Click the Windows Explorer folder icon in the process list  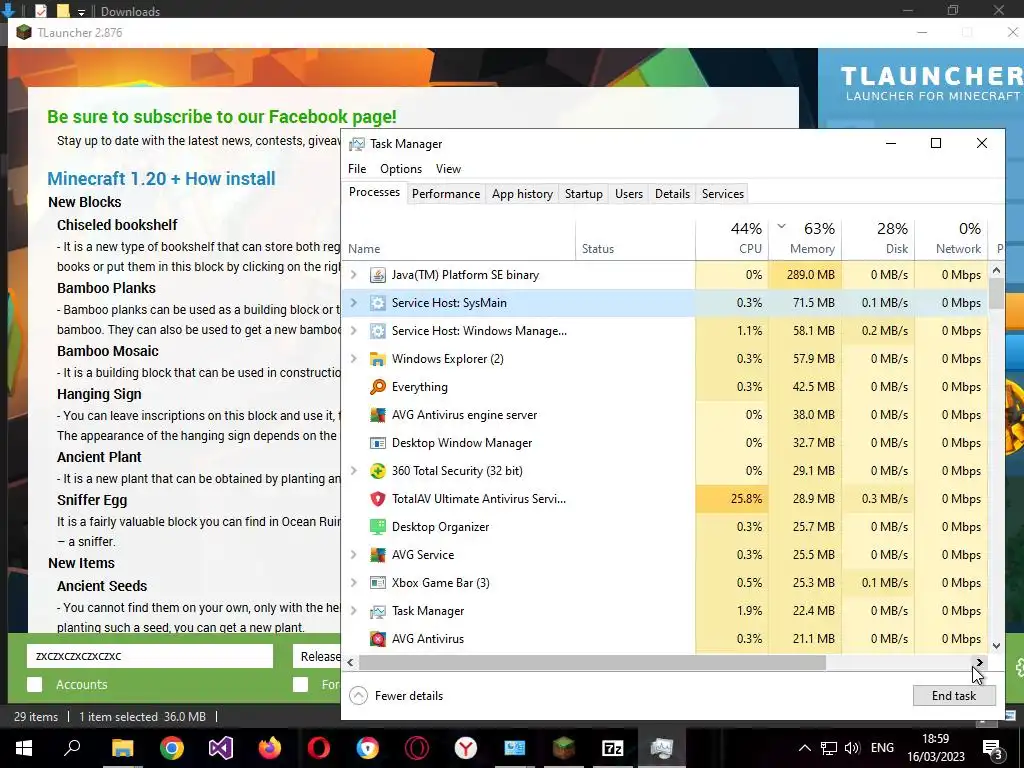click(x=377, y=359)
